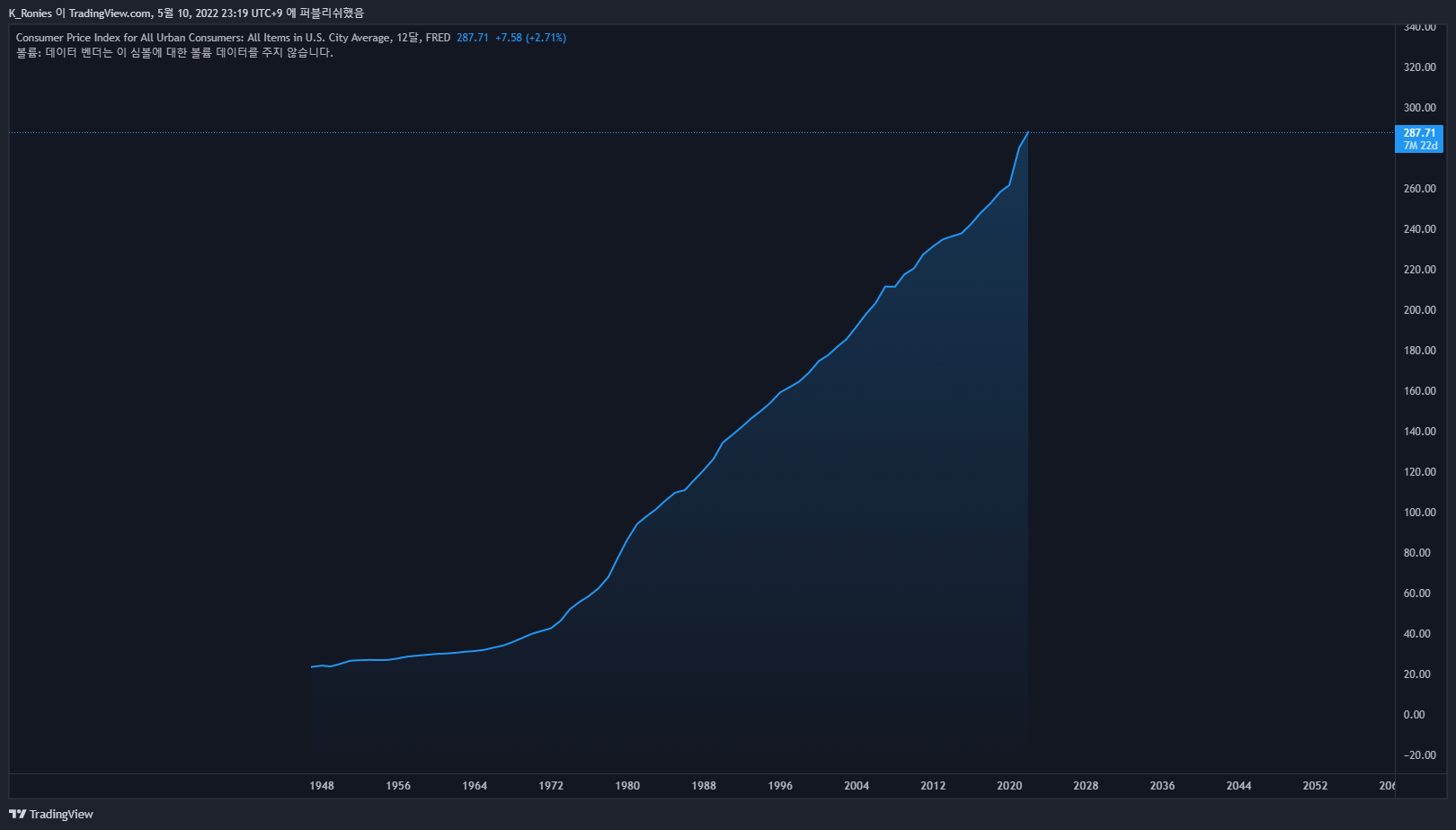The image size is (1456, 830).
Task: Click the publisher caption 'K_Ronies' at top
Action: [31, 13]
